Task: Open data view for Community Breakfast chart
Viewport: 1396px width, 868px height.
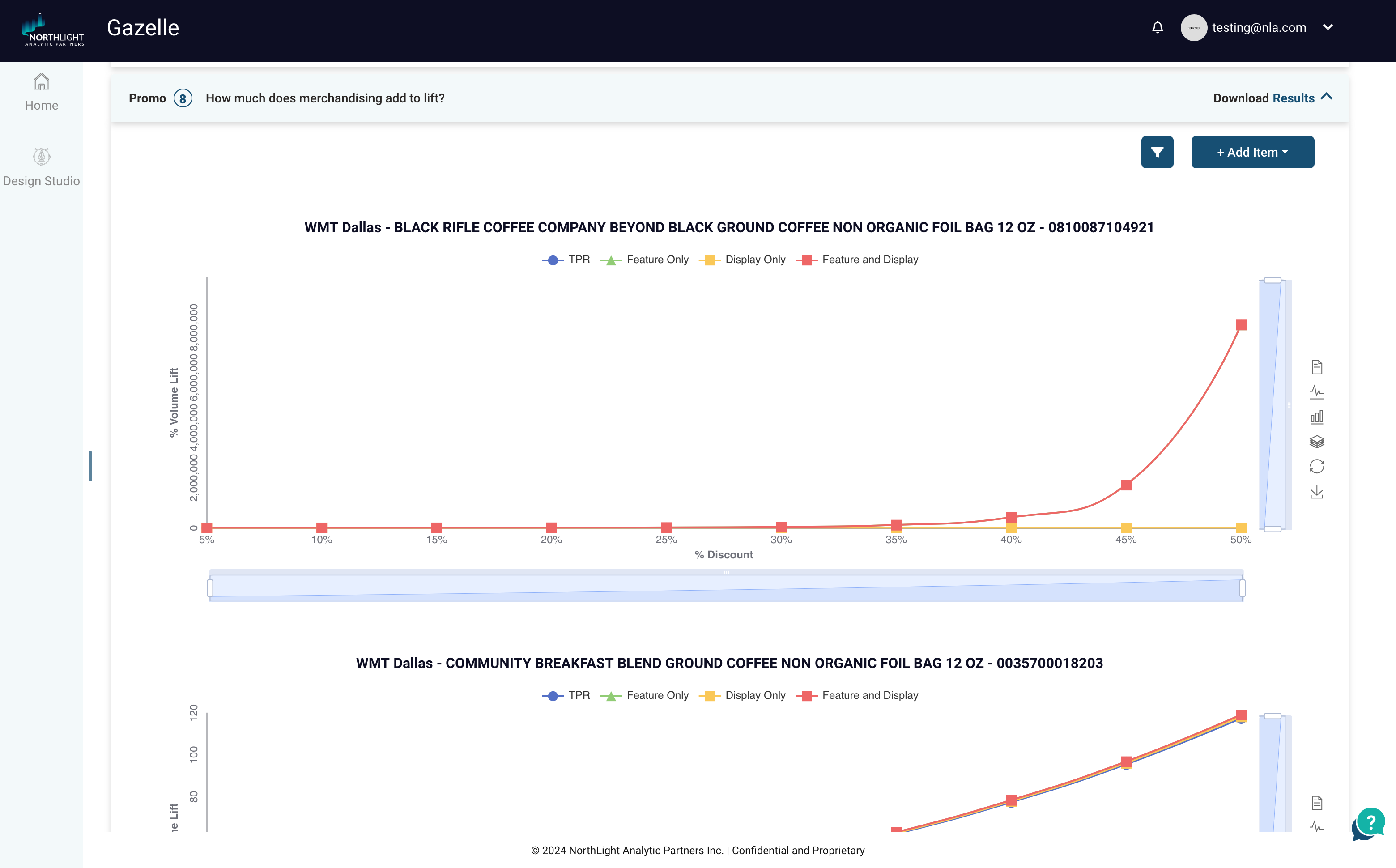Action: click(1316, 803)
